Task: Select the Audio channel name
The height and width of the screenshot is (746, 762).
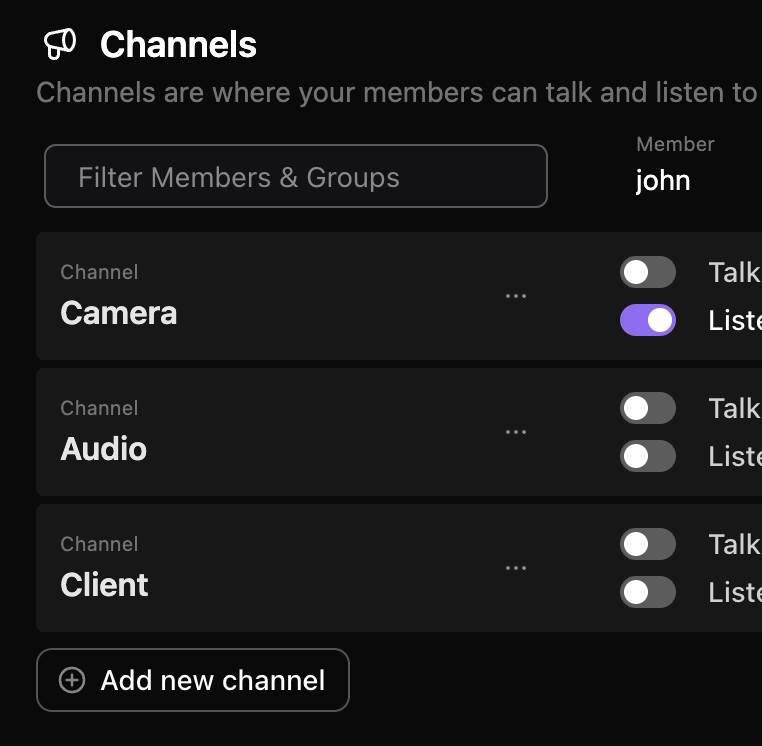Action: tap(104, 449)
